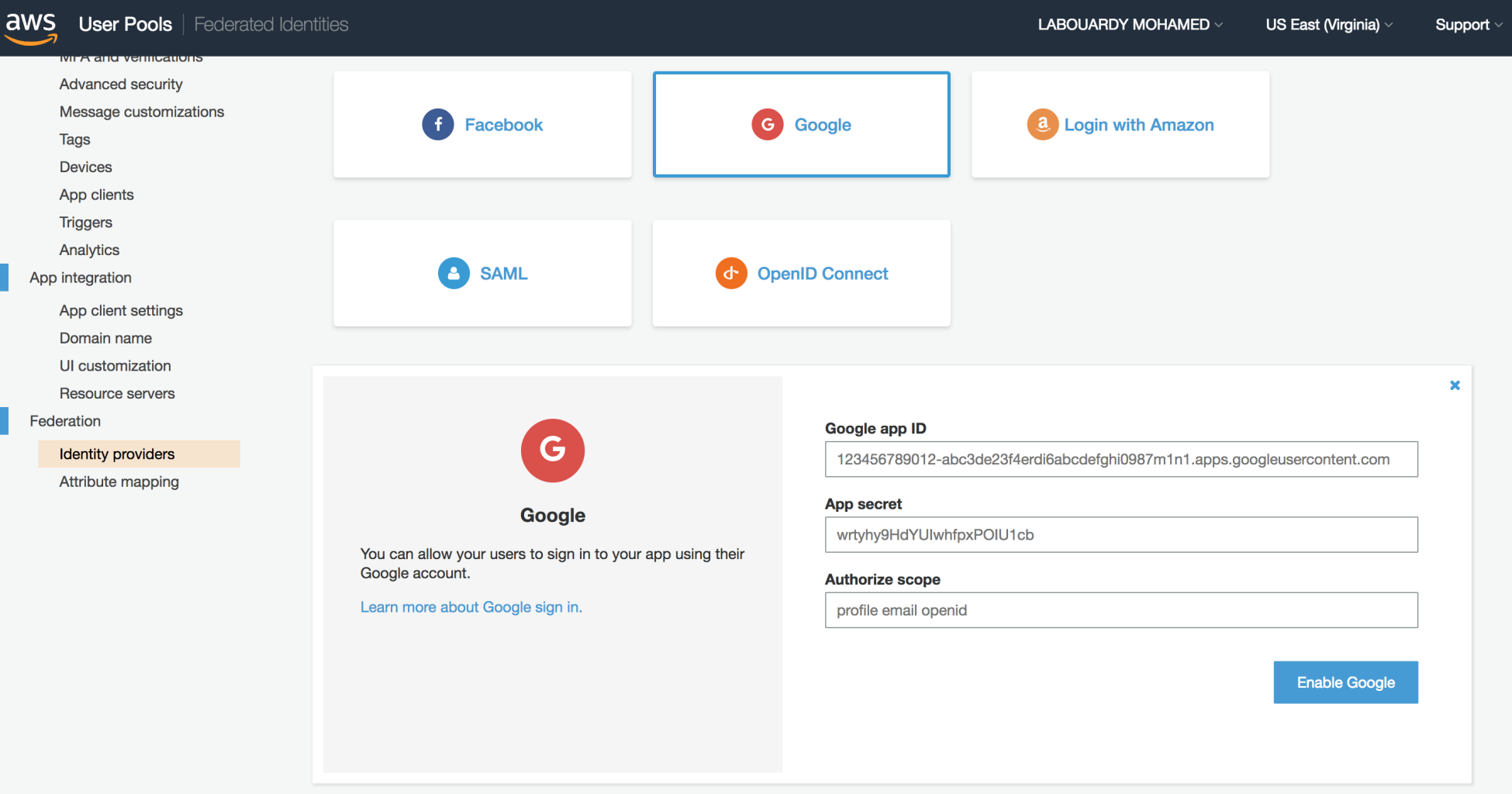Viewport: 1512px width, 794px height.
Task: Close the Google provider panel with X
Action: [1455, 385]
